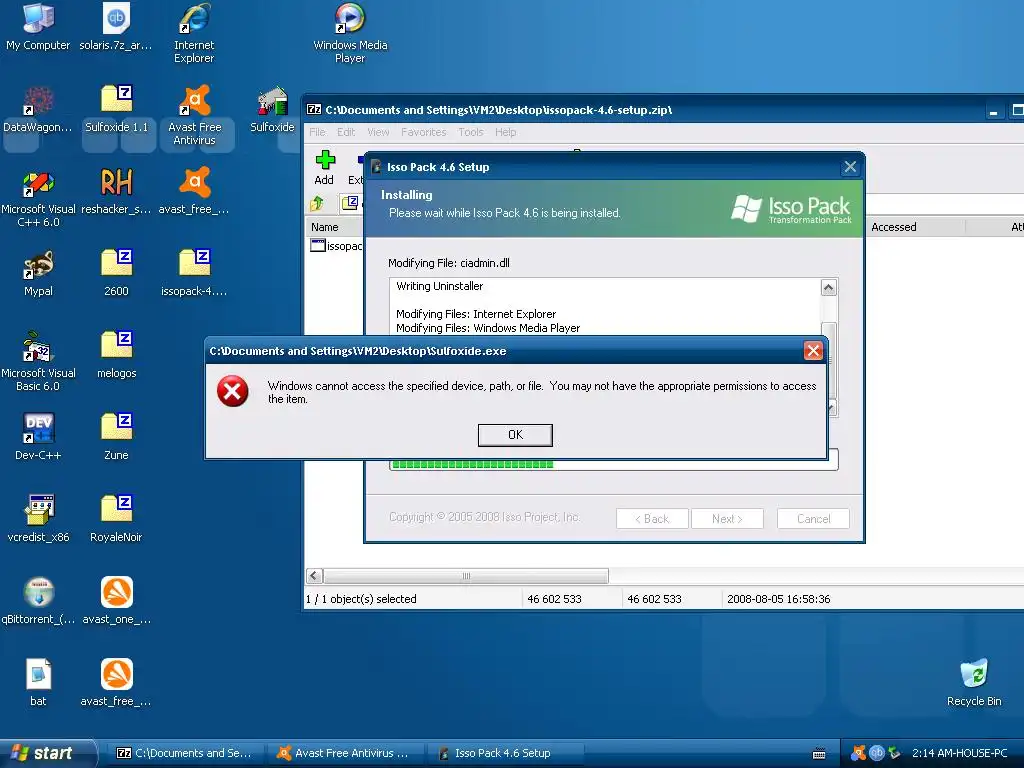Image resolution: width=1024 pixels, height=768 pixels.
Task: Open the Tools menu in 7-Zip
Action: [471, 132]
